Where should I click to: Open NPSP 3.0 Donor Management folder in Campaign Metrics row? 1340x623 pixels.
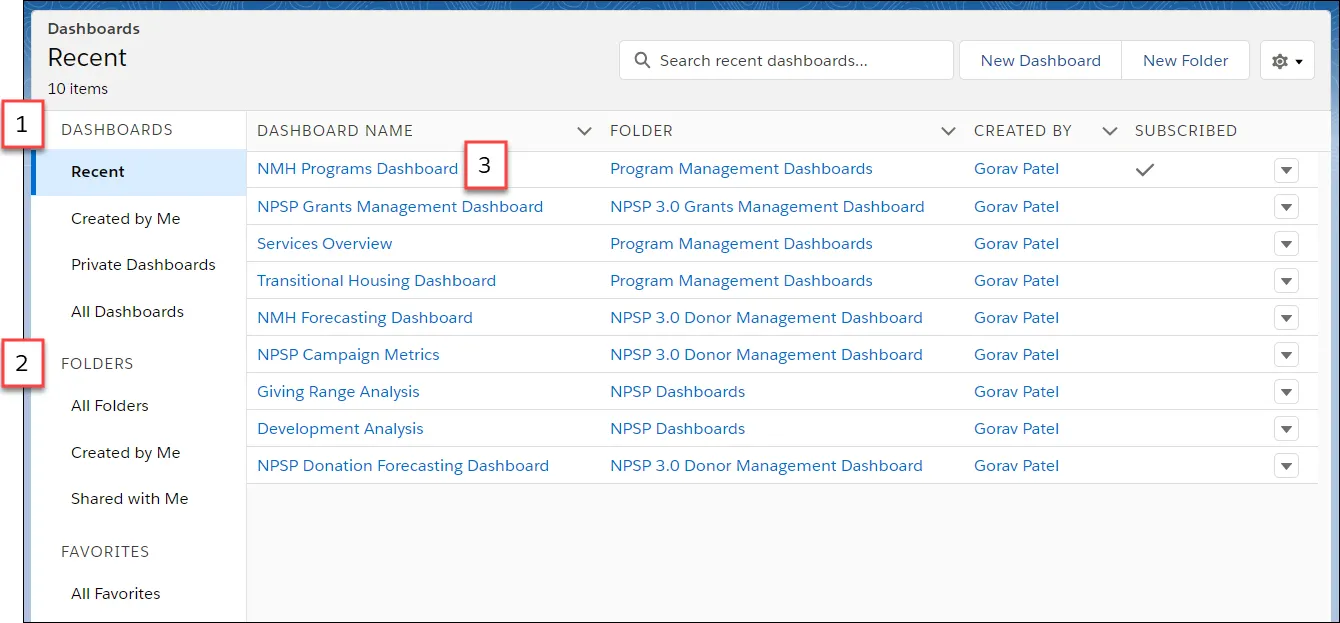tap(766, 355)
